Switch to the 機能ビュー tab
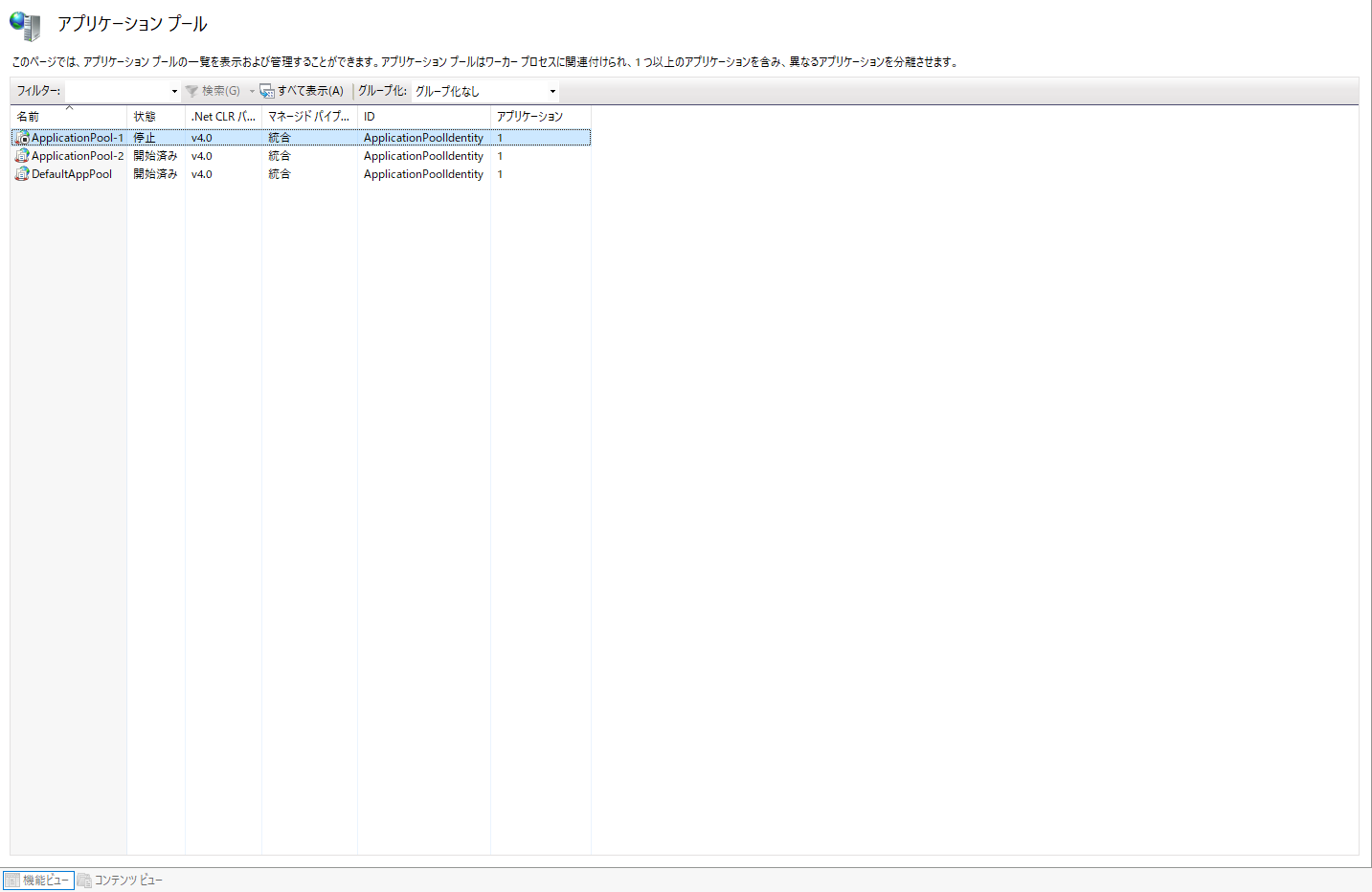Screen dimensions: 1372x892 38,880
